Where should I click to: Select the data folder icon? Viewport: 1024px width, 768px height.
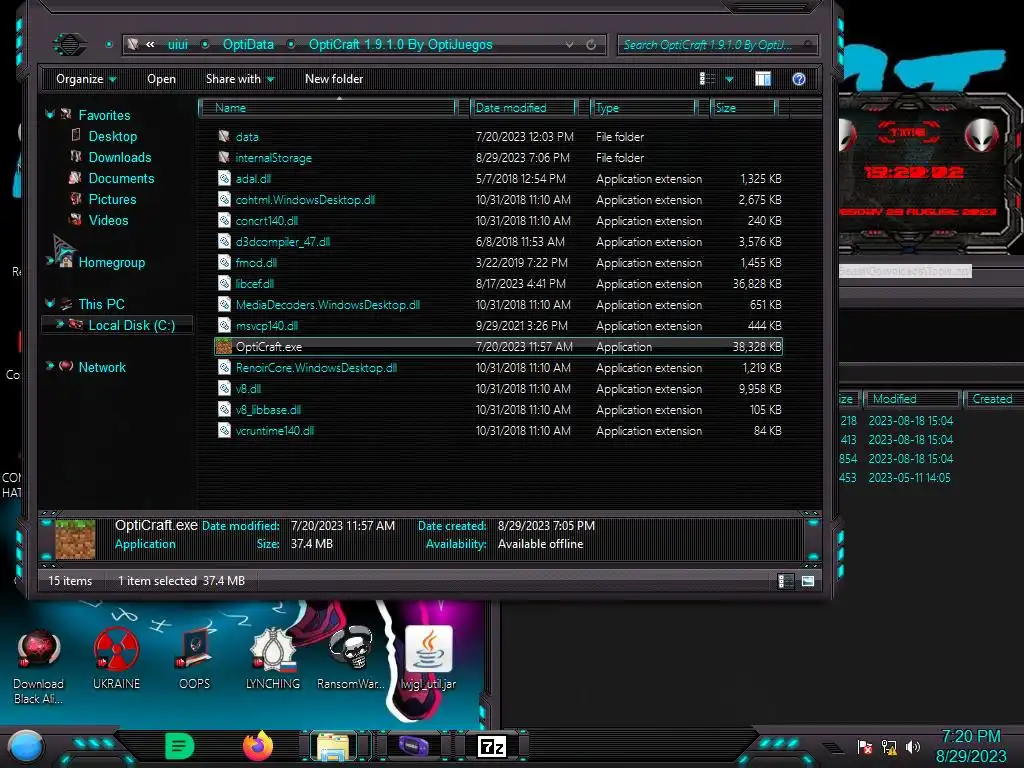pos(224,136)
